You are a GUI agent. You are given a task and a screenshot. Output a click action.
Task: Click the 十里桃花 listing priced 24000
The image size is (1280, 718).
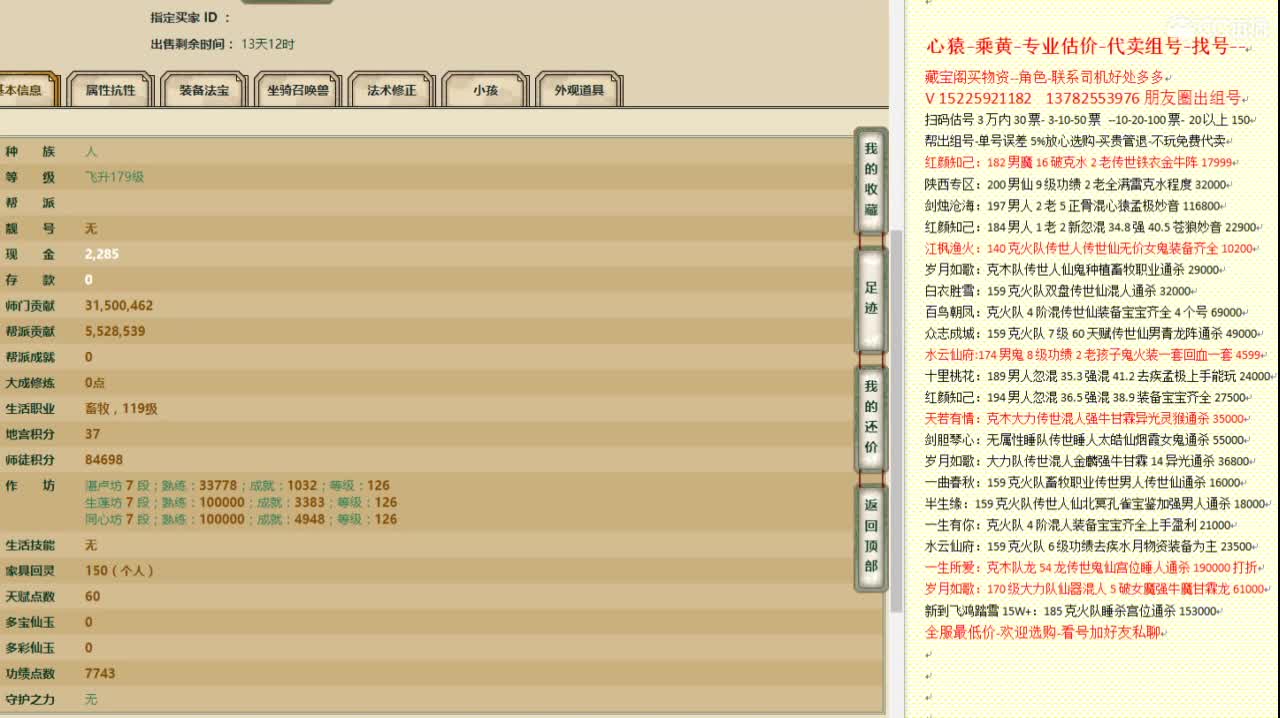pyautogui.click(x=1099, y=376)
